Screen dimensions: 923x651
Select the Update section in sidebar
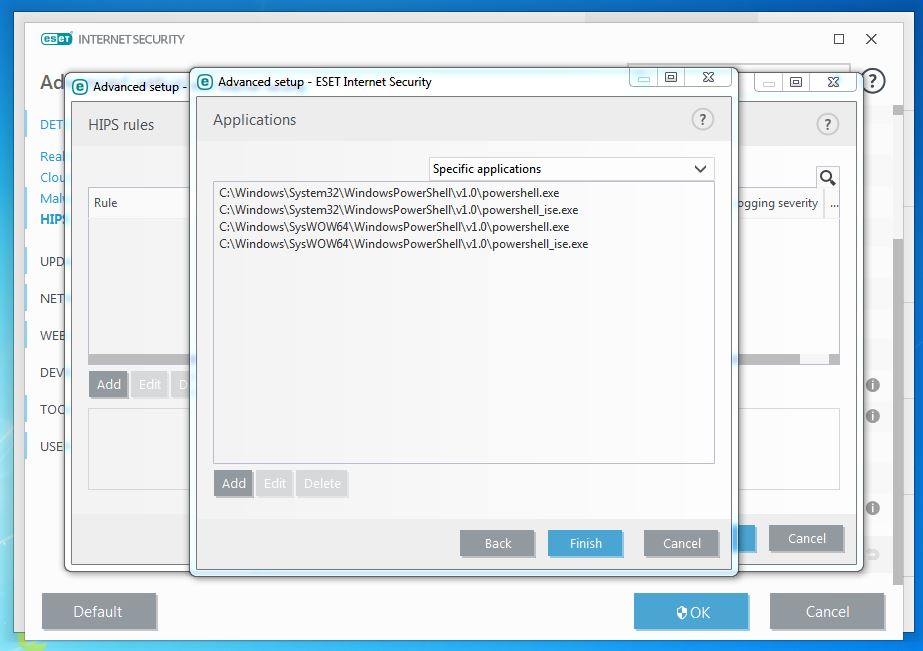52,261
